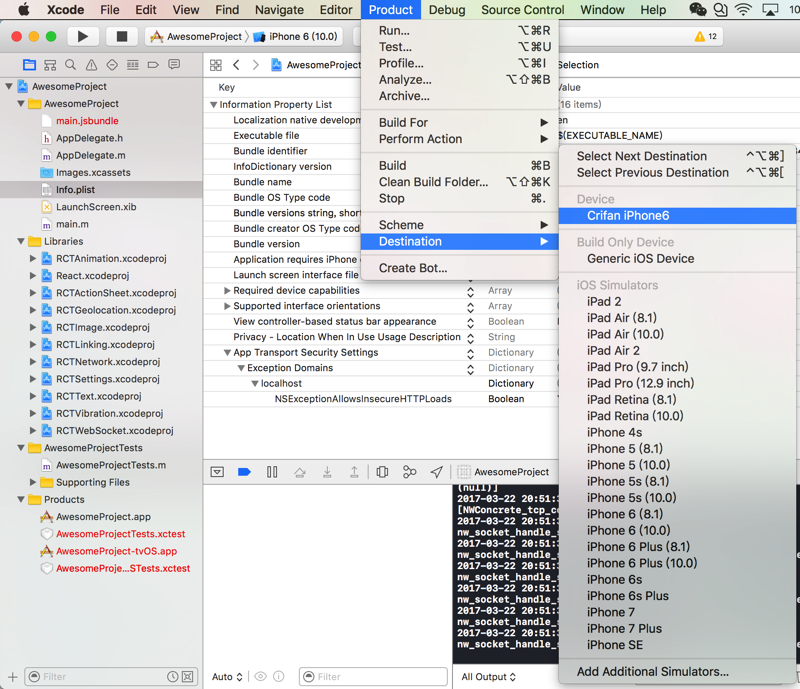This screenshot has width=800, height=689.
Task: Open the Project navigator folder icon
Action: 30,65
